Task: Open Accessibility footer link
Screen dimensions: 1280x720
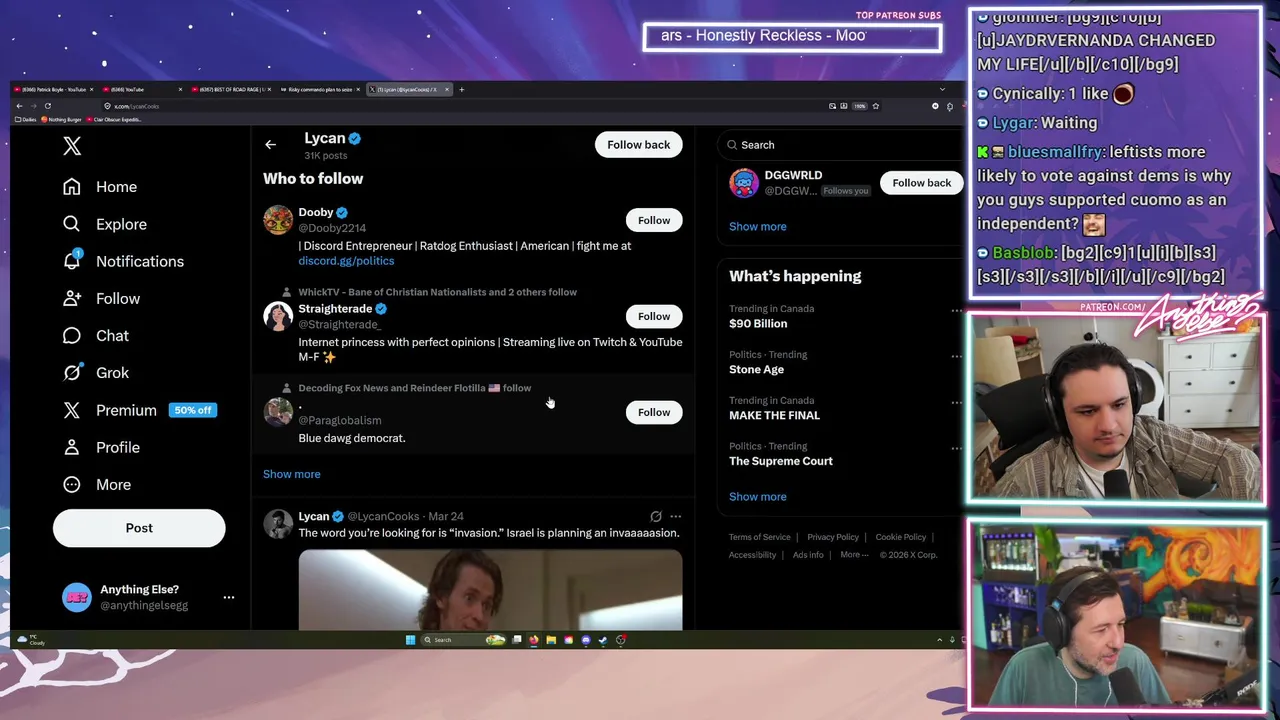Action: tap(752, 555)
